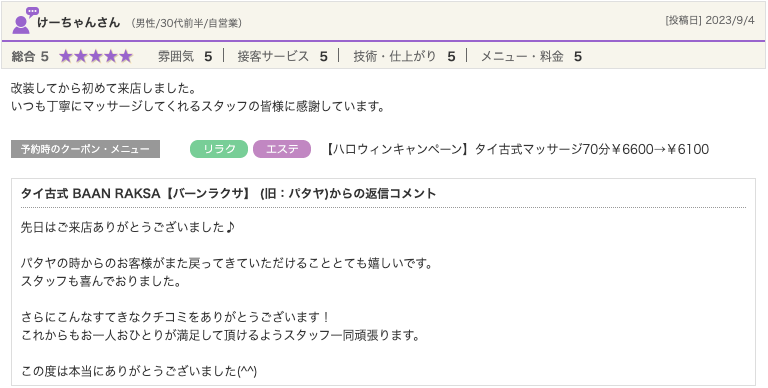
Task: Click the 予約時のクーポン・メニュー label
Action: tap(85, 149)
